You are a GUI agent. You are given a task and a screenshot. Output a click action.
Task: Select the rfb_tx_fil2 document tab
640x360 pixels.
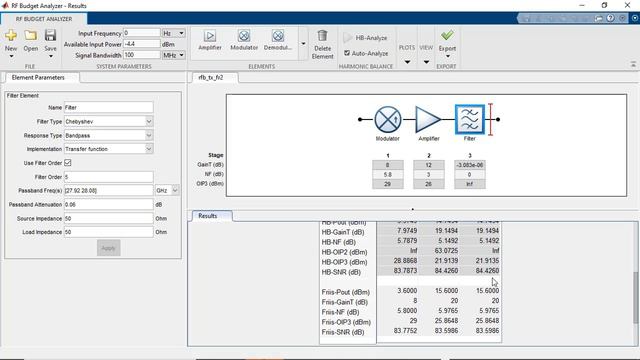[211, 78]
